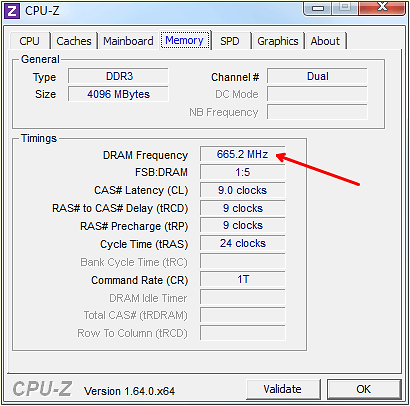Click the RAS# Precharge (tRP) label
Viewport: 410px width, 406px height.
point(134,226)
